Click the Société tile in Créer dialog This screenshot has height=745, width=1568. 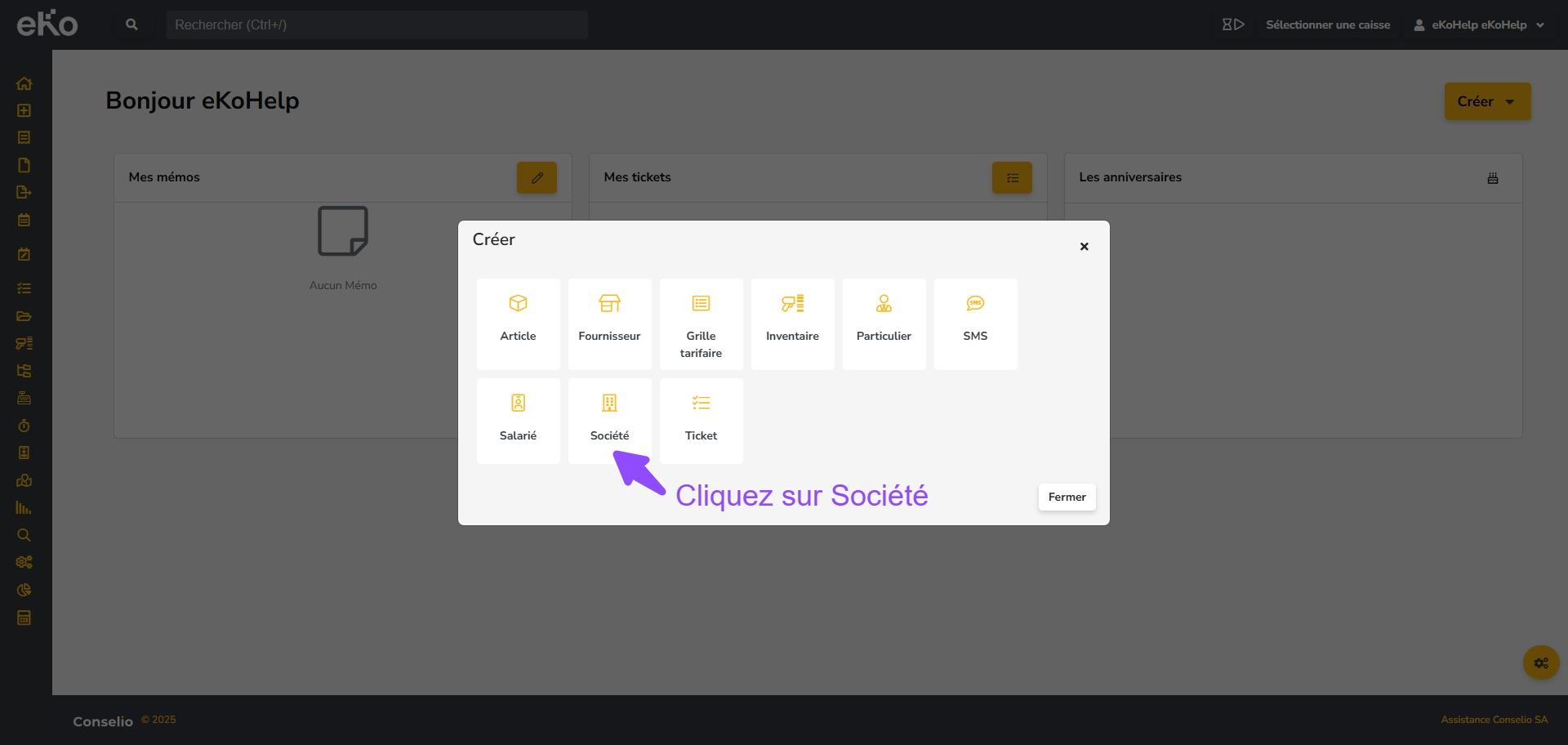coord(609,419)
